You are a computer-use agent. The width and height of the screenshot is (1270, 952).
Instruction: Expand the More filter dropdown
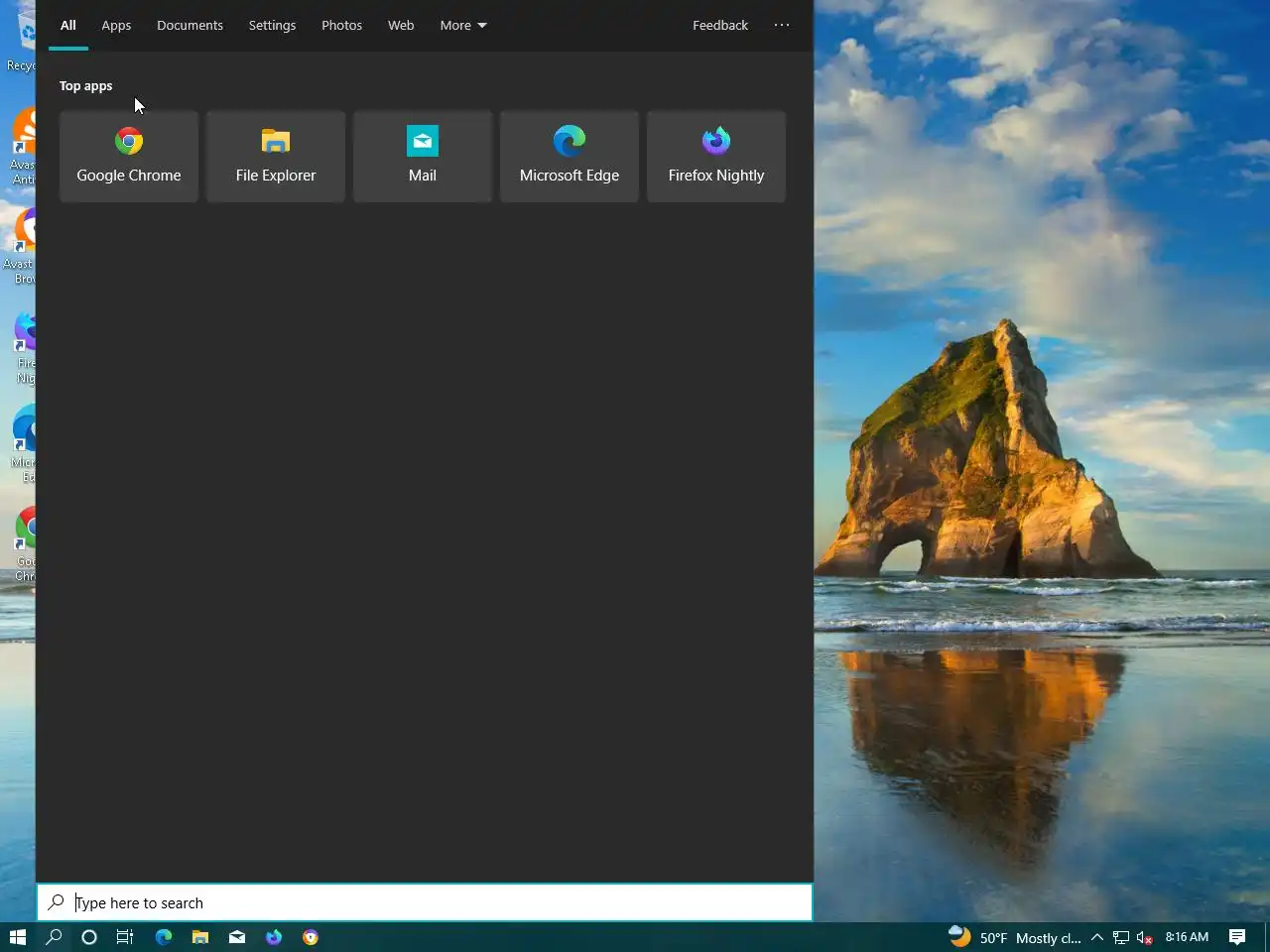(x=463, y=25)
